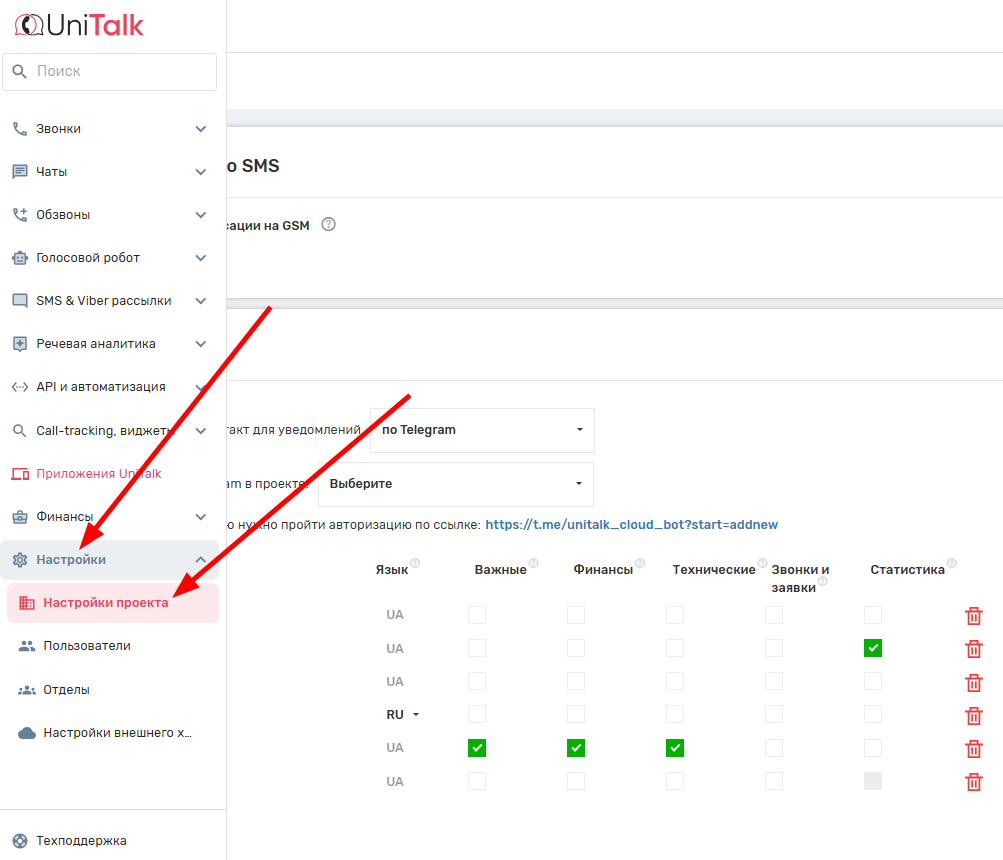Click the Voice robot icon in sidebar

(20, 258)
